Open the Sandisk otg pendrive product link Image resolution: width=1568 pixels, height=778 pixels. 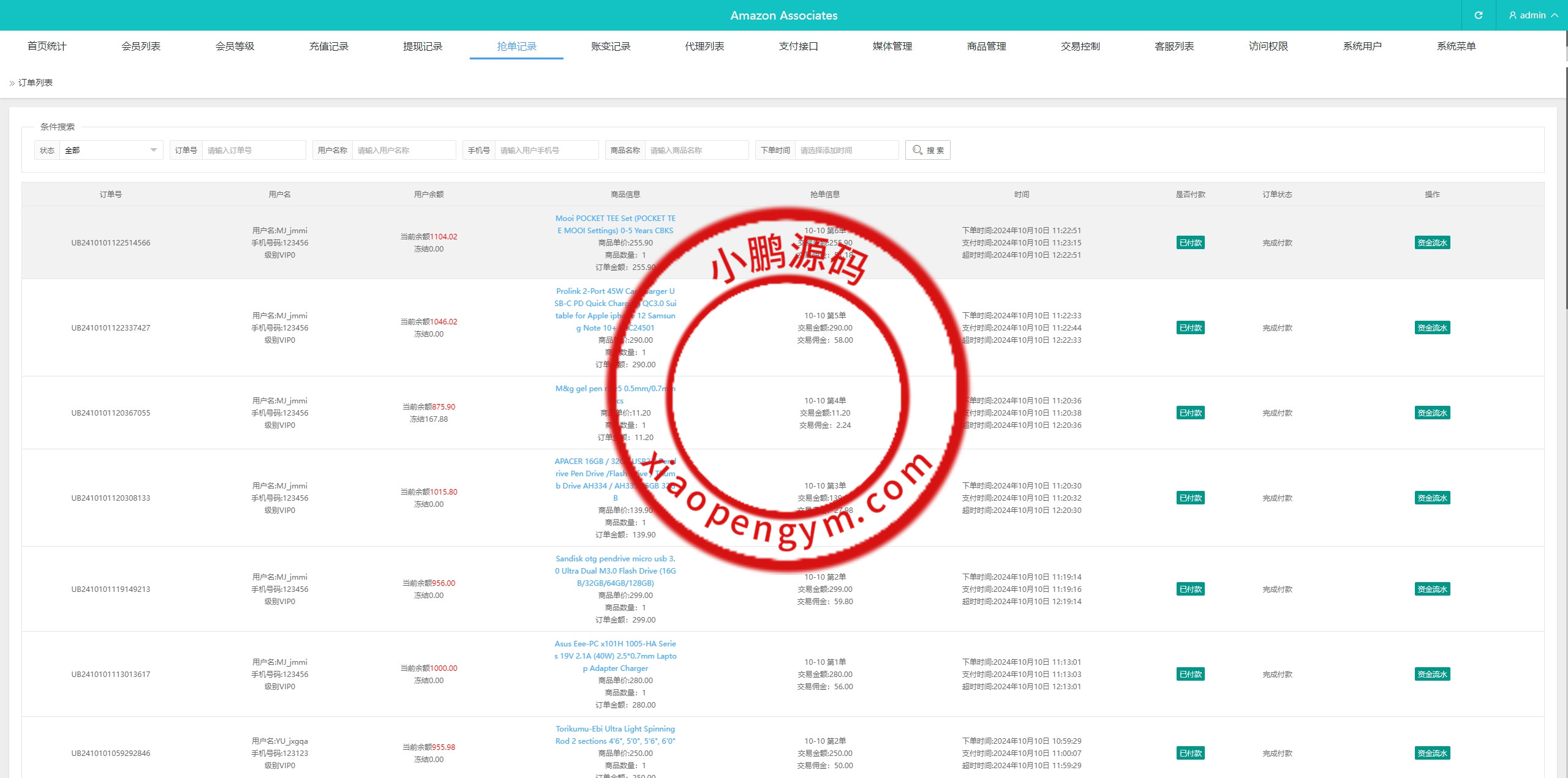pyautogui.click(x=615, y=570)
